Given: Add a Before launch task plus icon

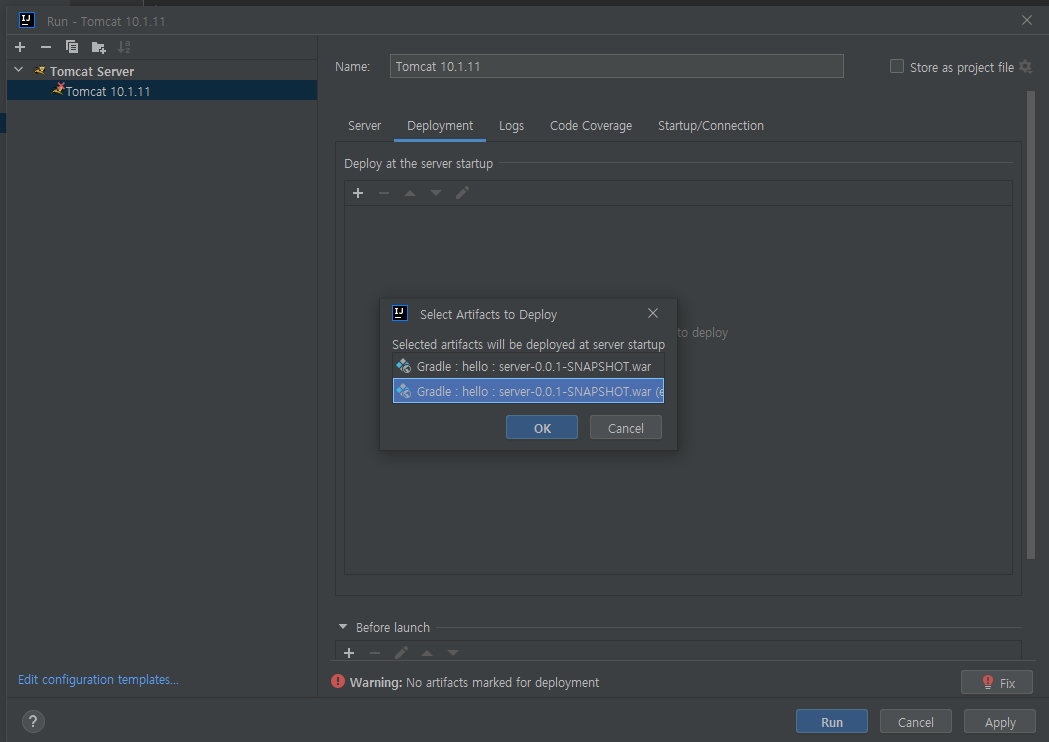Looking at the screenshot, I should tap(349, 652).
